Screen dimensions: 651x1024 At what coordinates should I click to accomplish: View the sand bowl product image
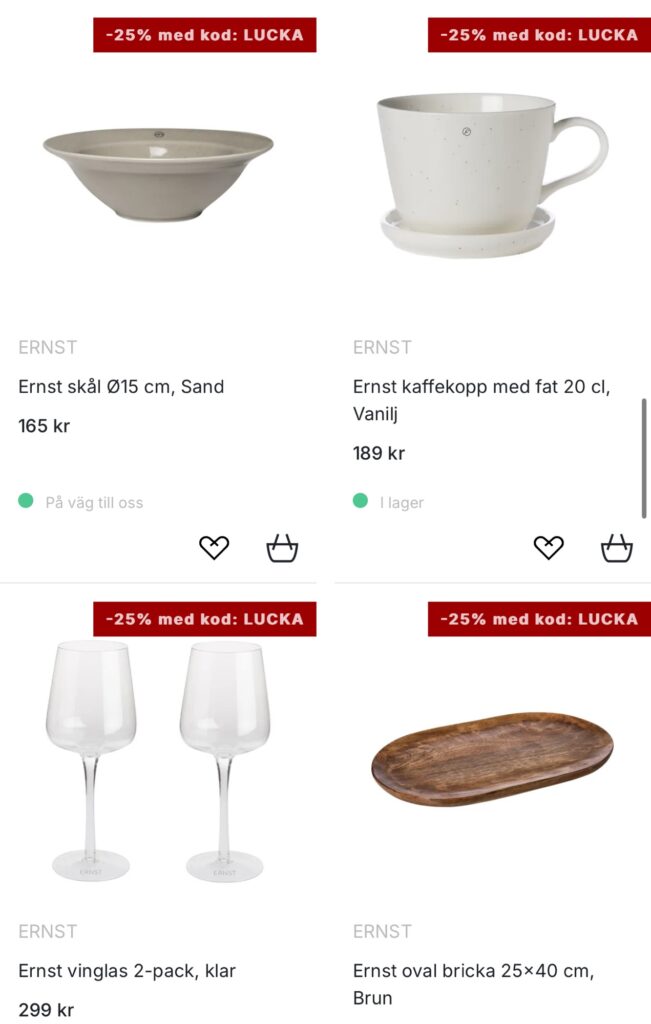pyautogui.click(x=158, y=173)
